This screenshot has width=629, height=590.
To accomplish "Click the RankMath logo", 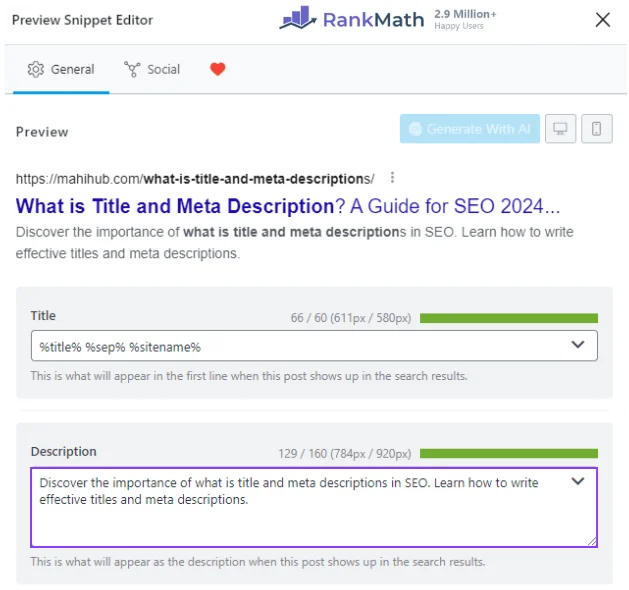I will 351,18.
